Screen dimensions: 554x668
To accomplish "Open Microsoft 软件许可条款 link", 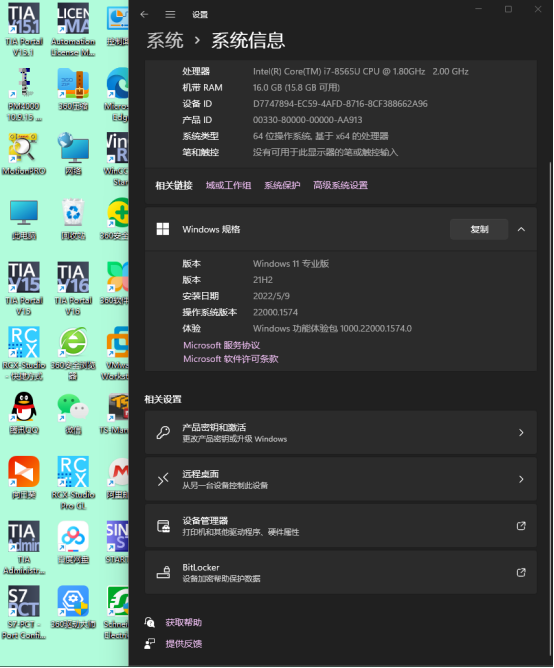I will click(231, 359).
